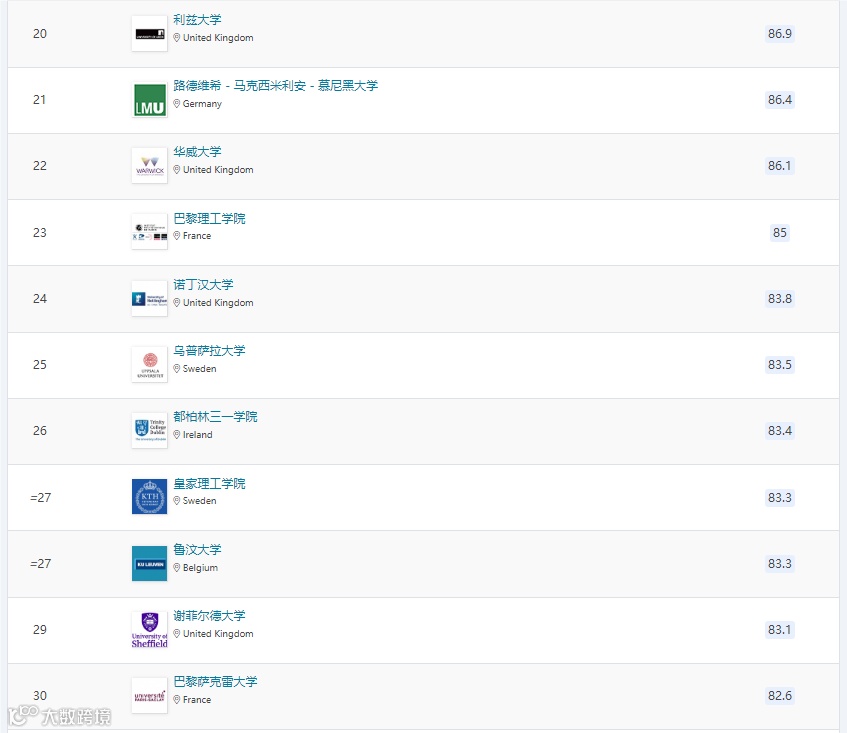Click the Uppsala Universitet logo
Viewport: 847px width, 733px height.
(150, 365)
